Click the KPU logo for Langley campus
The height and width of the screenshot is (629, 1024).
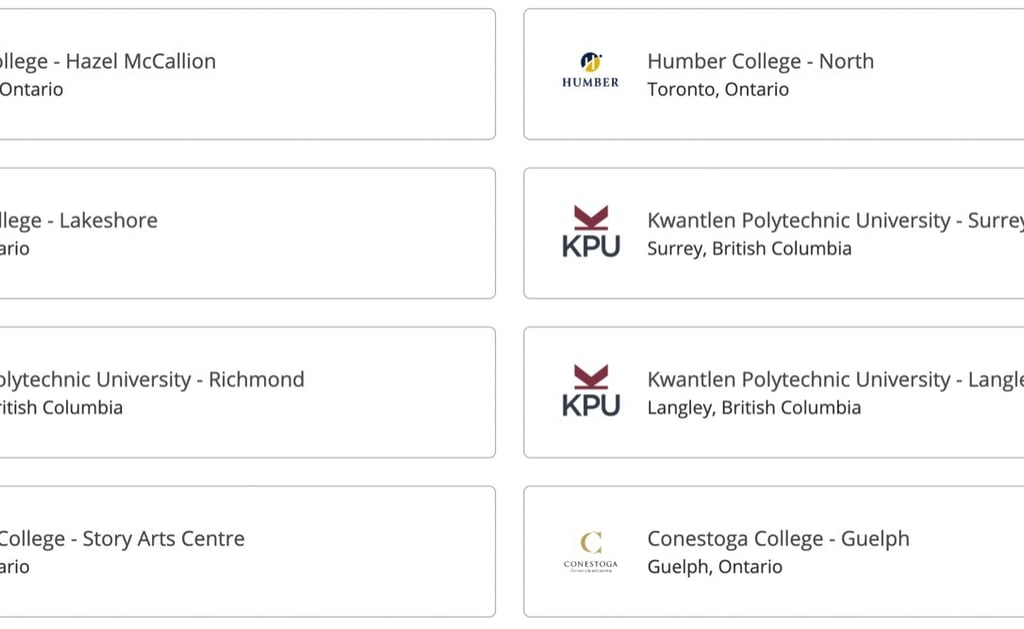coord(591,390)
